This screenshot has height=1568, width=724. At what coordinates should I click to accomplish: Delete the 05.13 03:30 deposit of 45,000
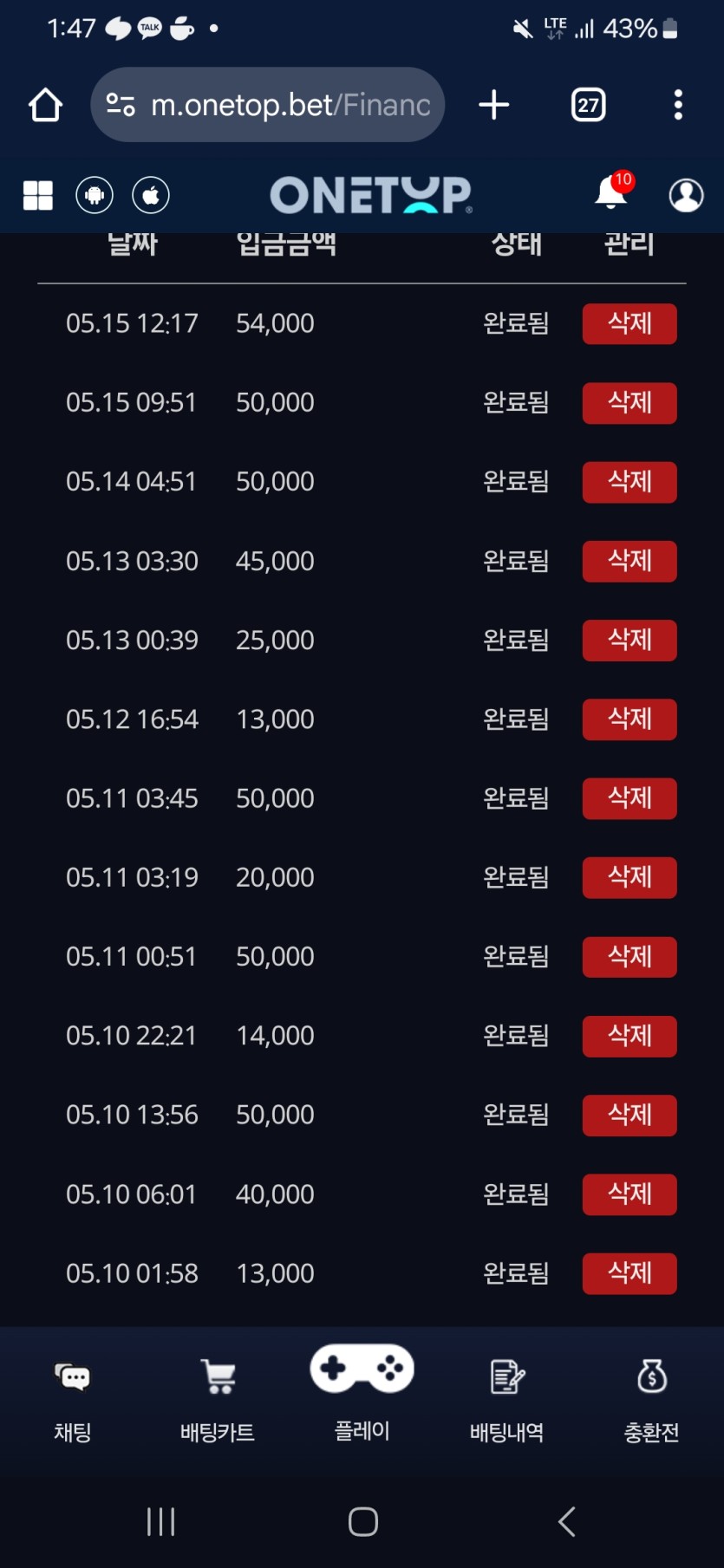(629, 561)
